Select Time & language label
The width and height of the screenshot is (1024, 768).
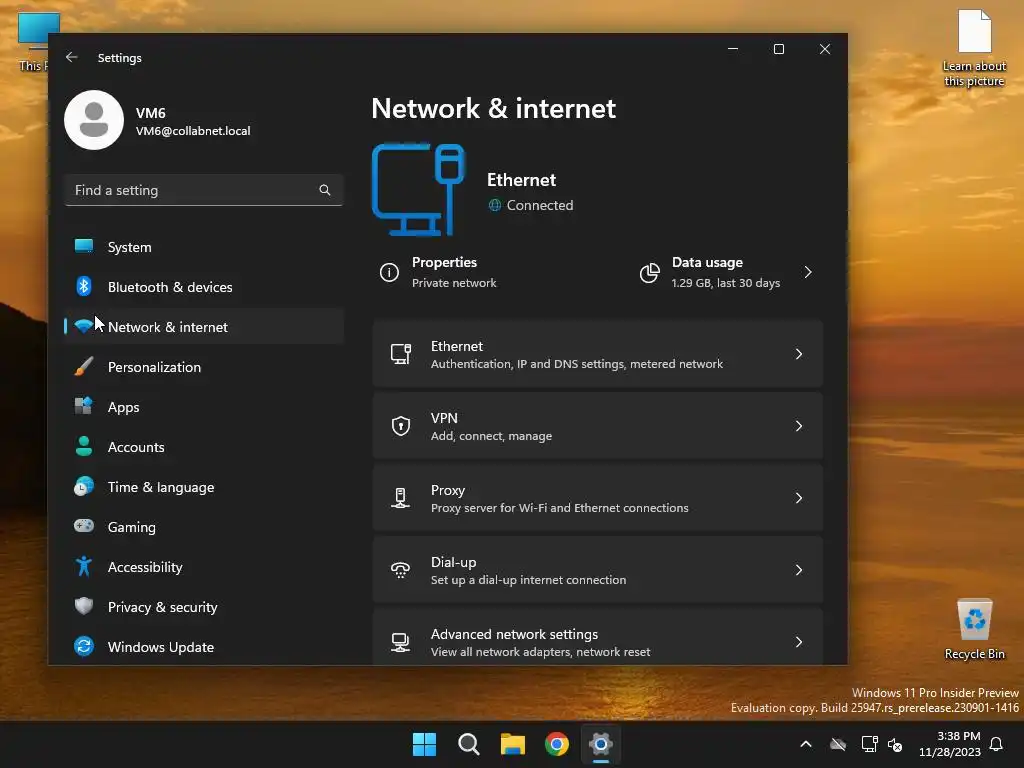pyautogui.click(x=161, y=487)
